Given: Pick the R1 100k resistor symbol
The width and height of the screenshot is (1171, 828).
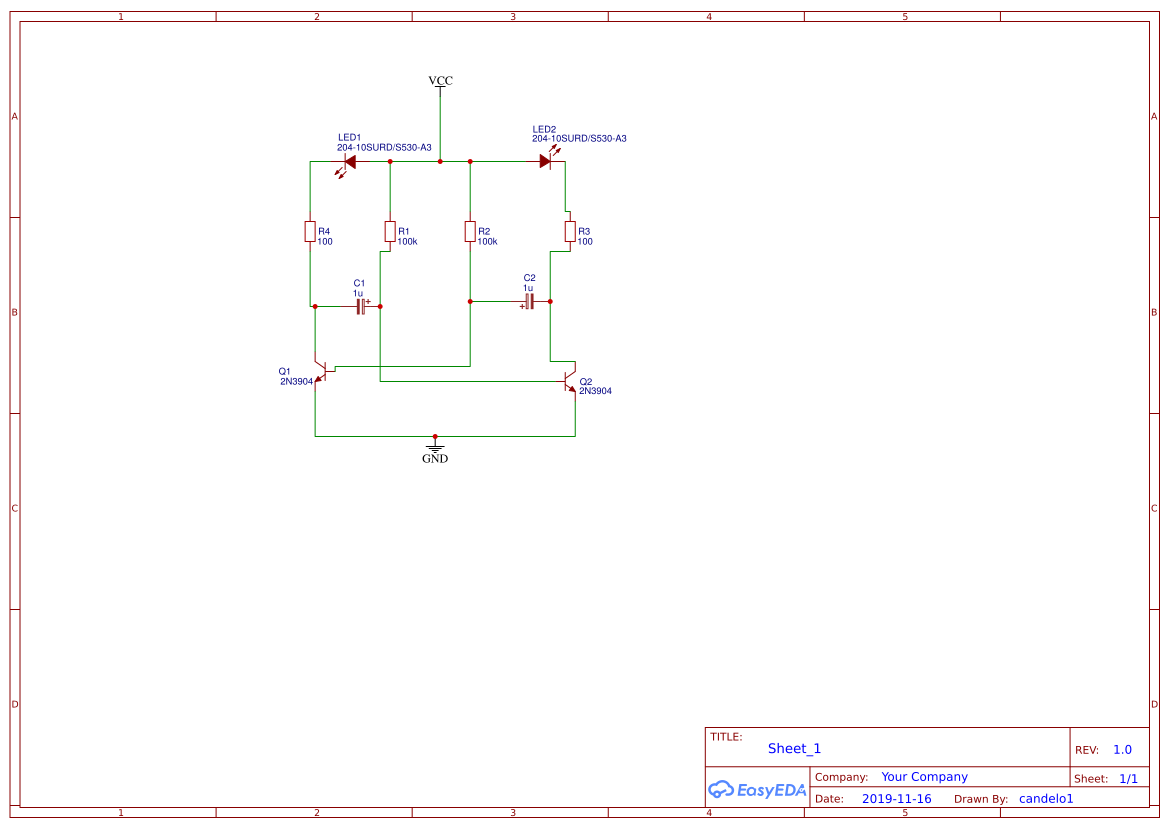Looking at the screenshot, I should (x=390, y=232).
